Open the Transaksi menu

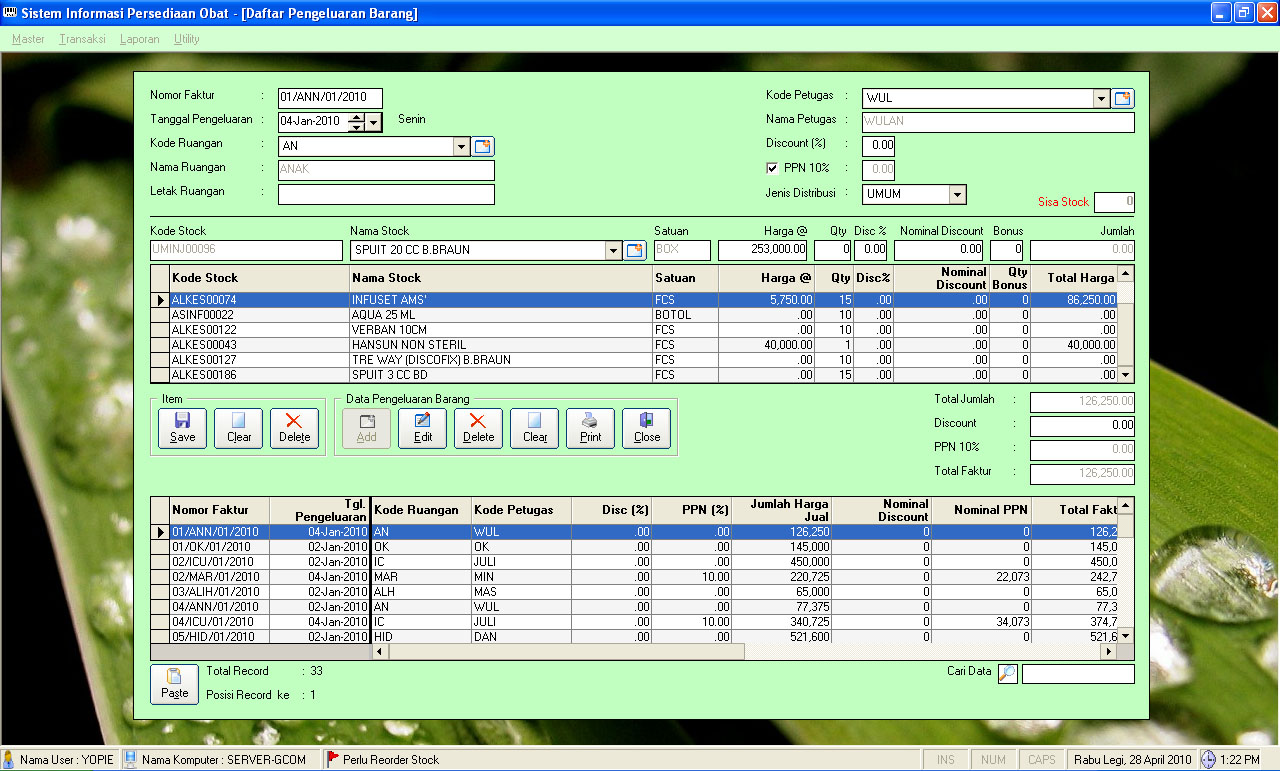[x=82, y=39]
